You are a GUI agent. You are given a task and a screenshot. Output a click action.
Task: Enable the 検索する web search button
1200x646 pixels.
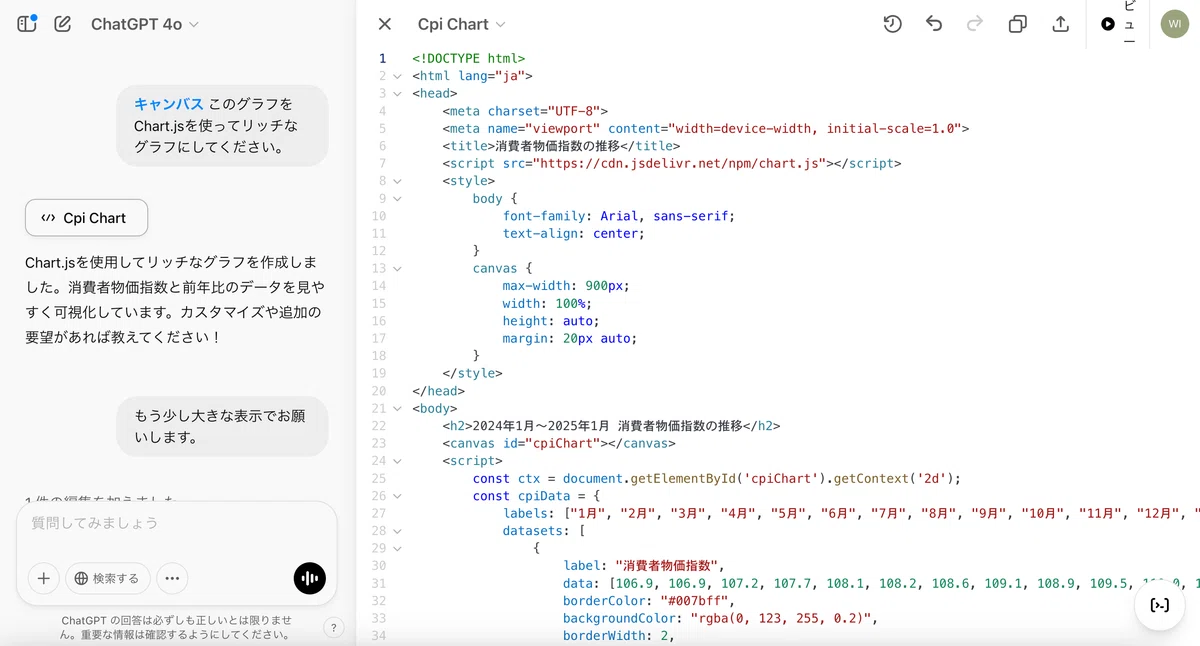click(108, 578)
